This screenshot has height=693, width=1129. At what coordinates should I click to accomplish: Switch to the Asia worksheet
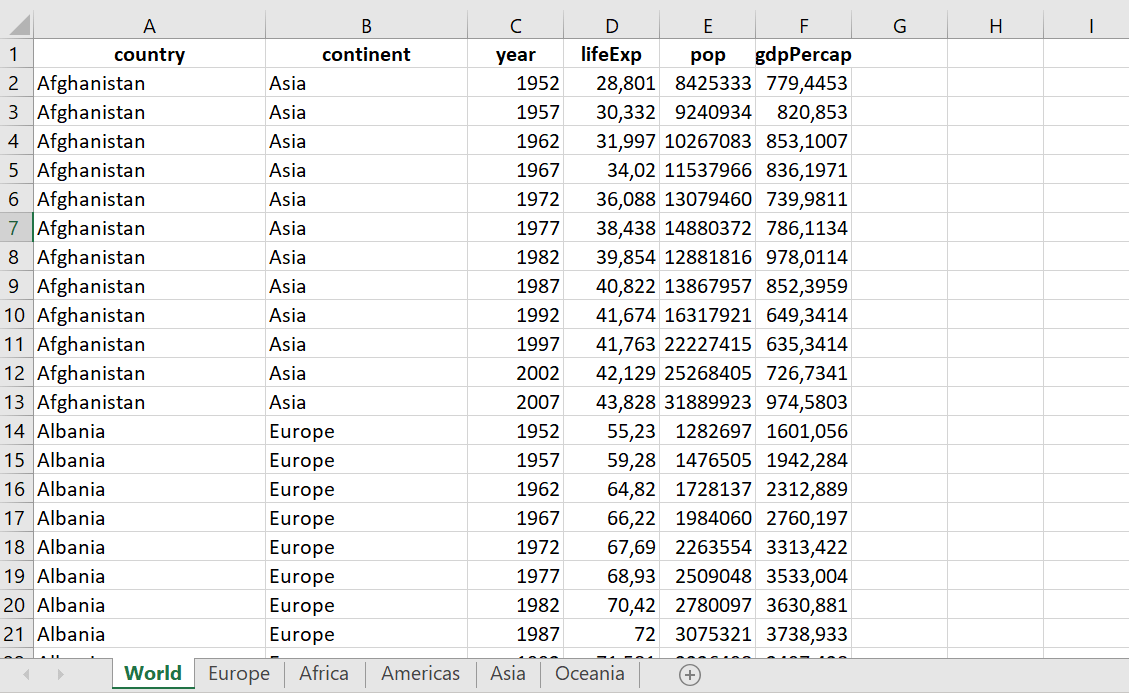508,674
